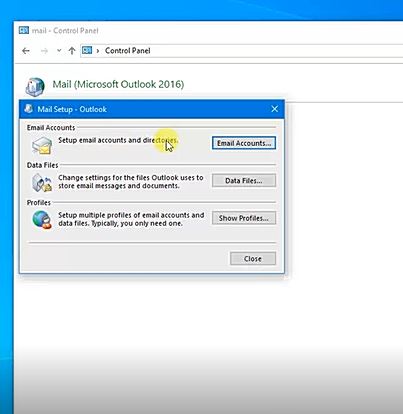Close the Mail Setup dialog with X
This screenshot has height=414, width=403.
click(x=275, y=109)
